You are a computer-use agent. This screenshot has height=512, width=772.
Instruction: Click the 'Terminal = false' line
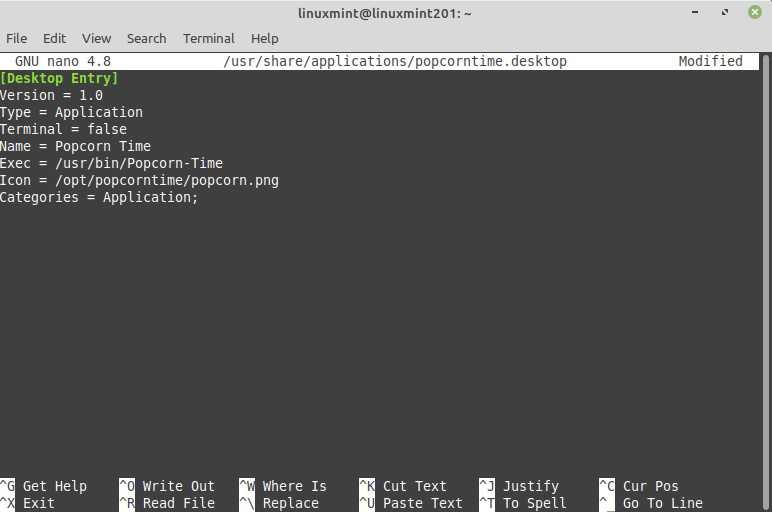[64, 129]
